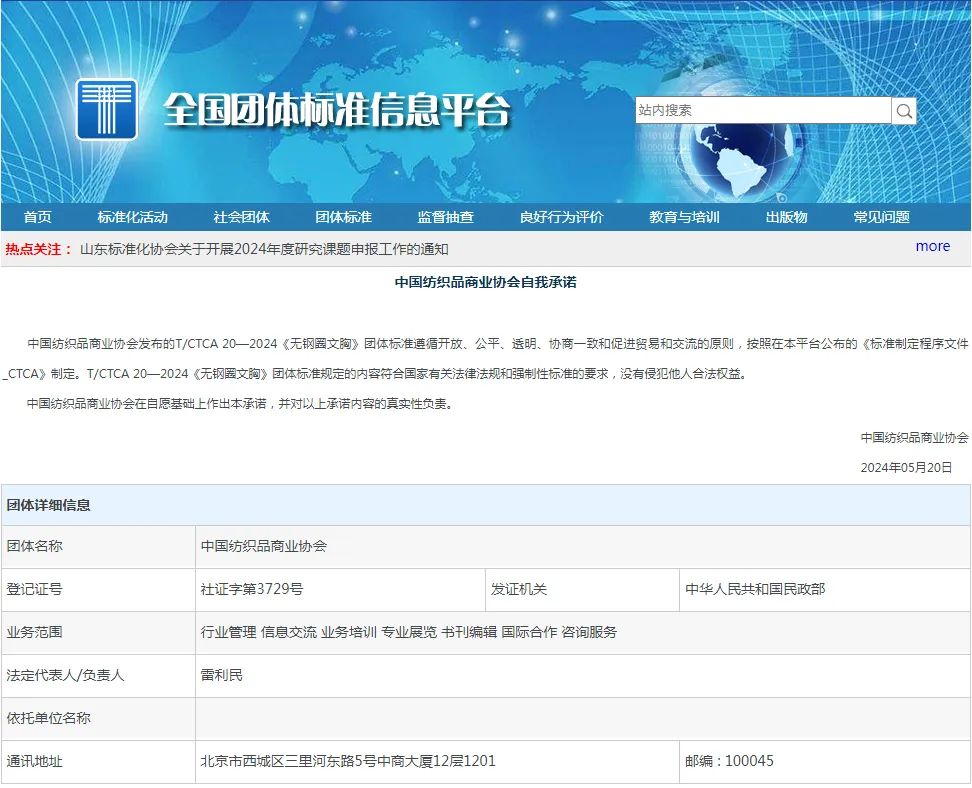This screenshot has width=972, height=788.
Task: Select the 常见问题 menu item
Action: click(x=881, y=217)
